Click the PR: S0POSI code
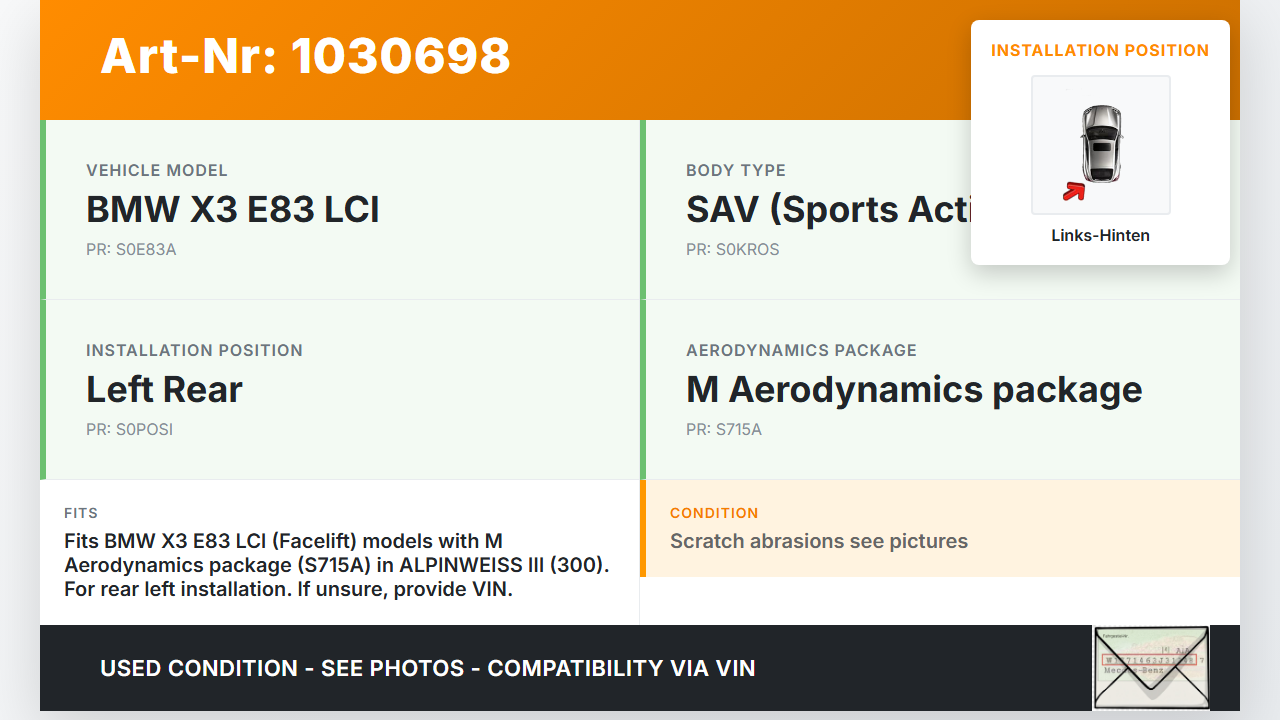 tap(130, 429)
